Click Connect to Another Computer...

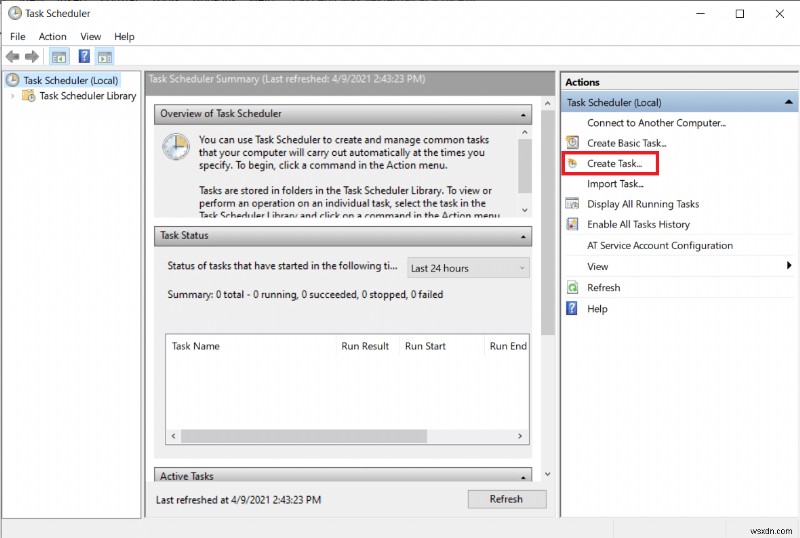tap(656, 123)
